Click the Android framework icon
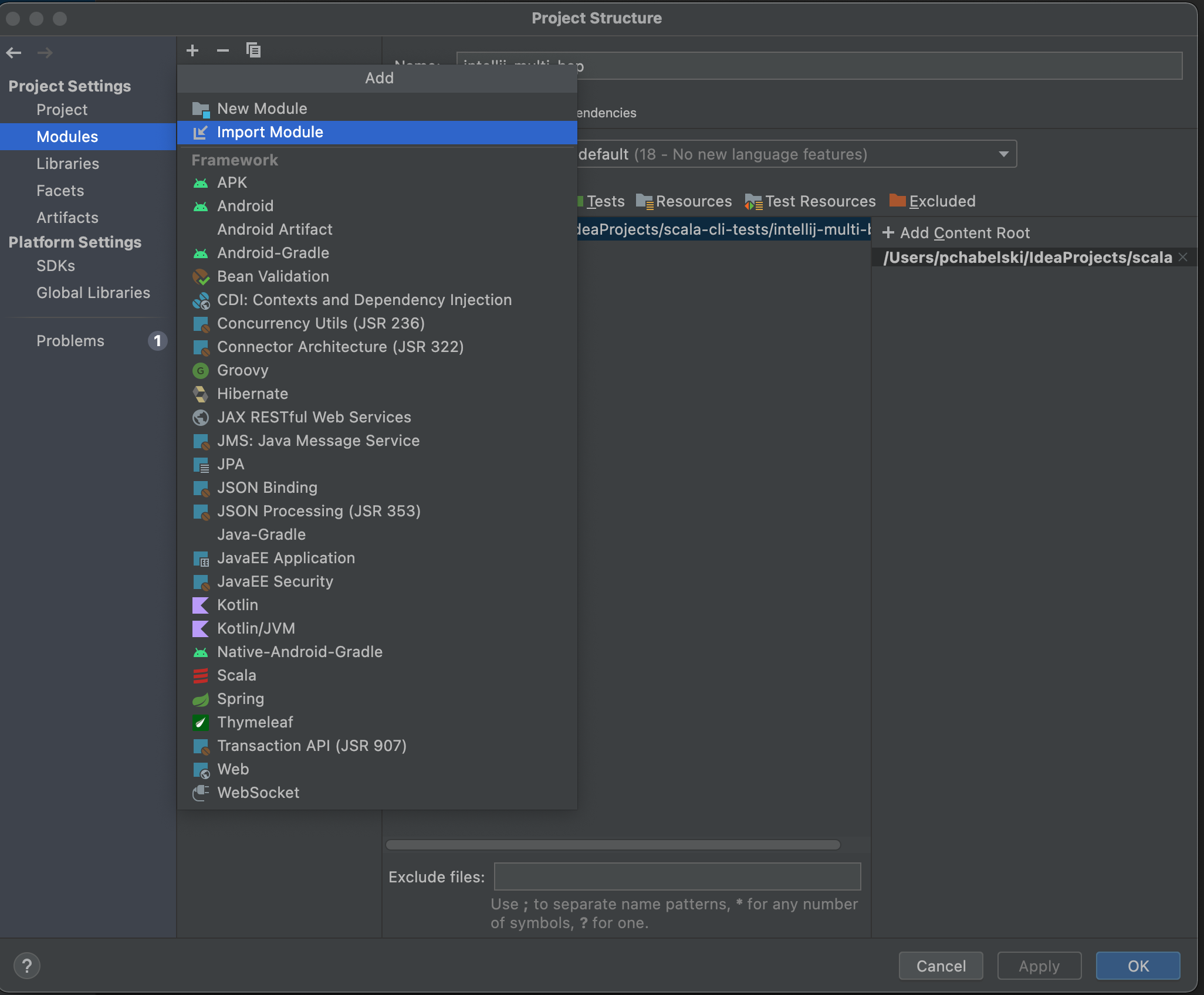 click(x=200, y=205)
